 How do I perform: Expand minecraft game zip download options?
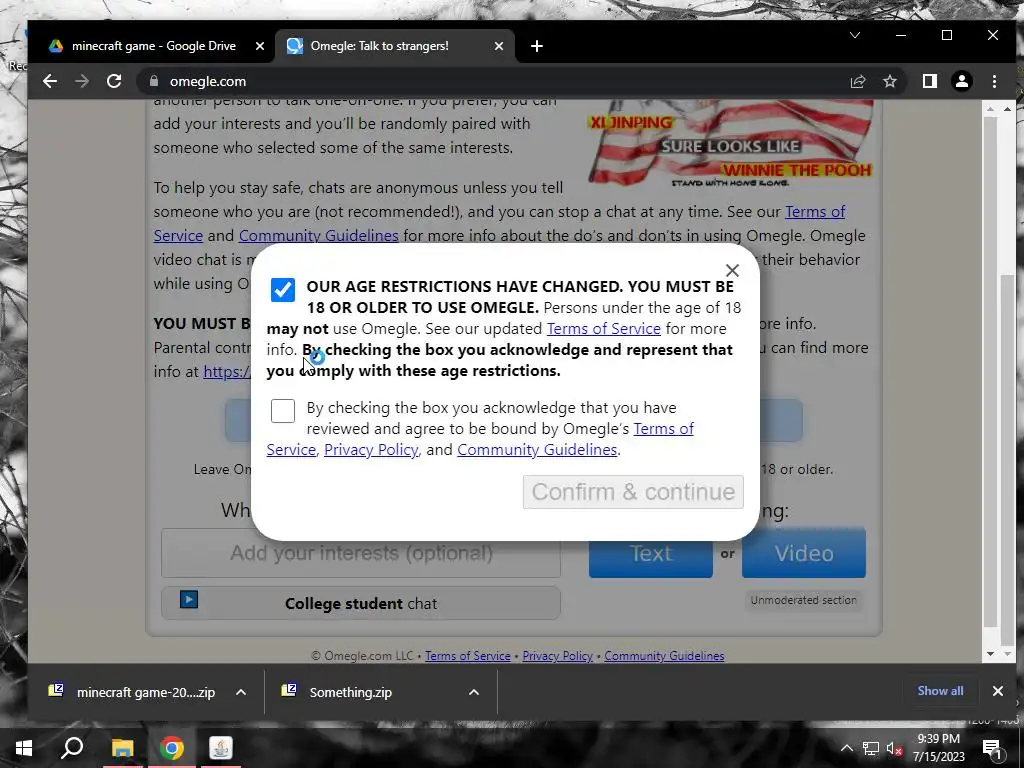(241, 692)
